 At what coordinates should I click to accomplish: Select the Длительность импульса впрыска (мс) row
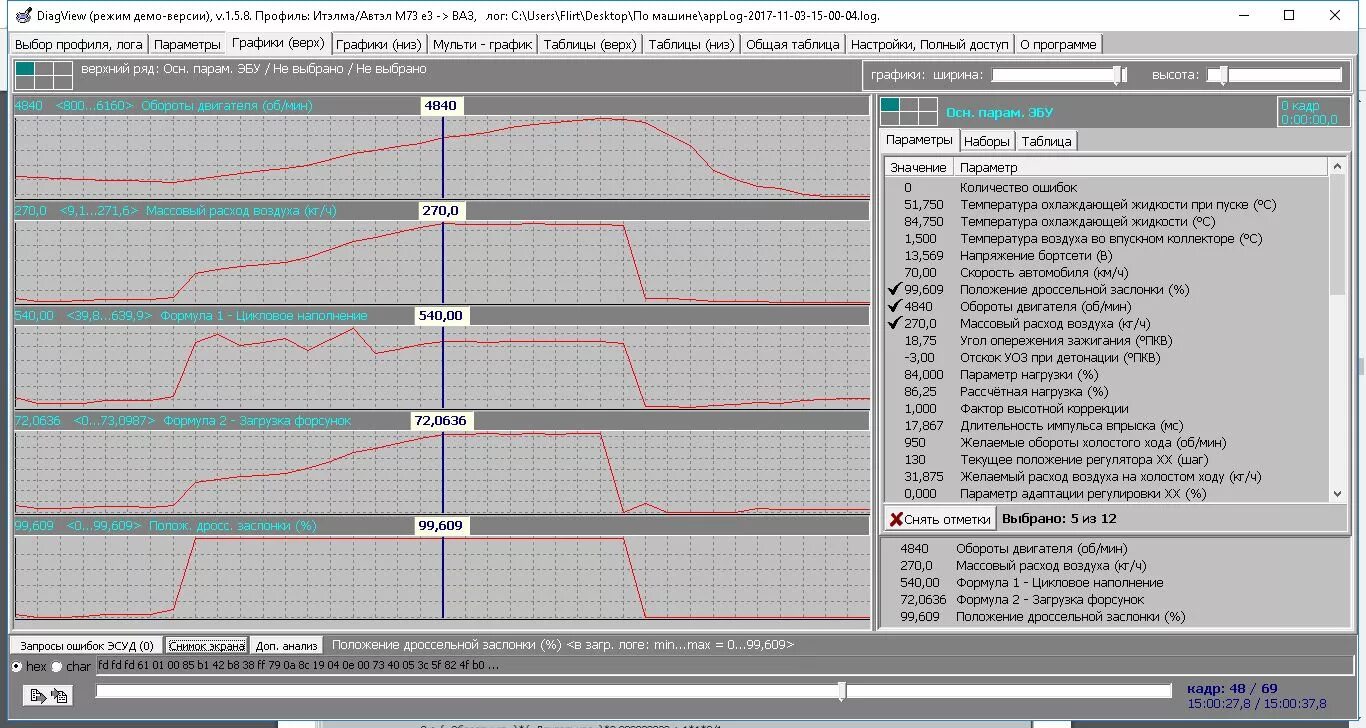[x=1107, y=425]
